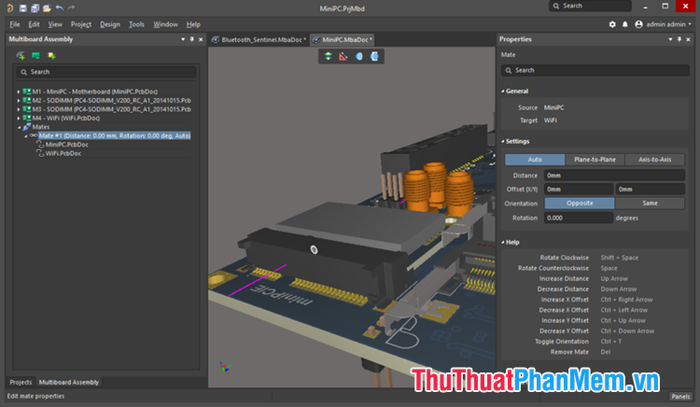Select Multiboard Assembly bottom tab
This screenshot has height=407, width=700.
(x=69, y=382)
